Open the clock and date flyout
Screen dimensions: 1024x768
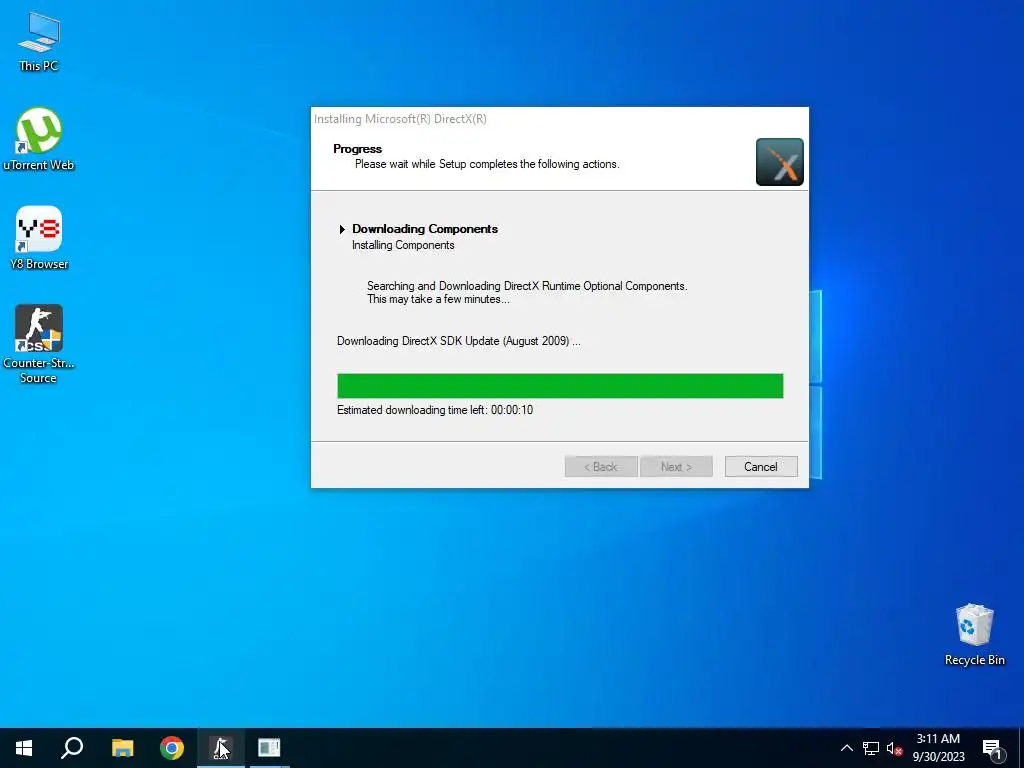click(x=938, y=748)
